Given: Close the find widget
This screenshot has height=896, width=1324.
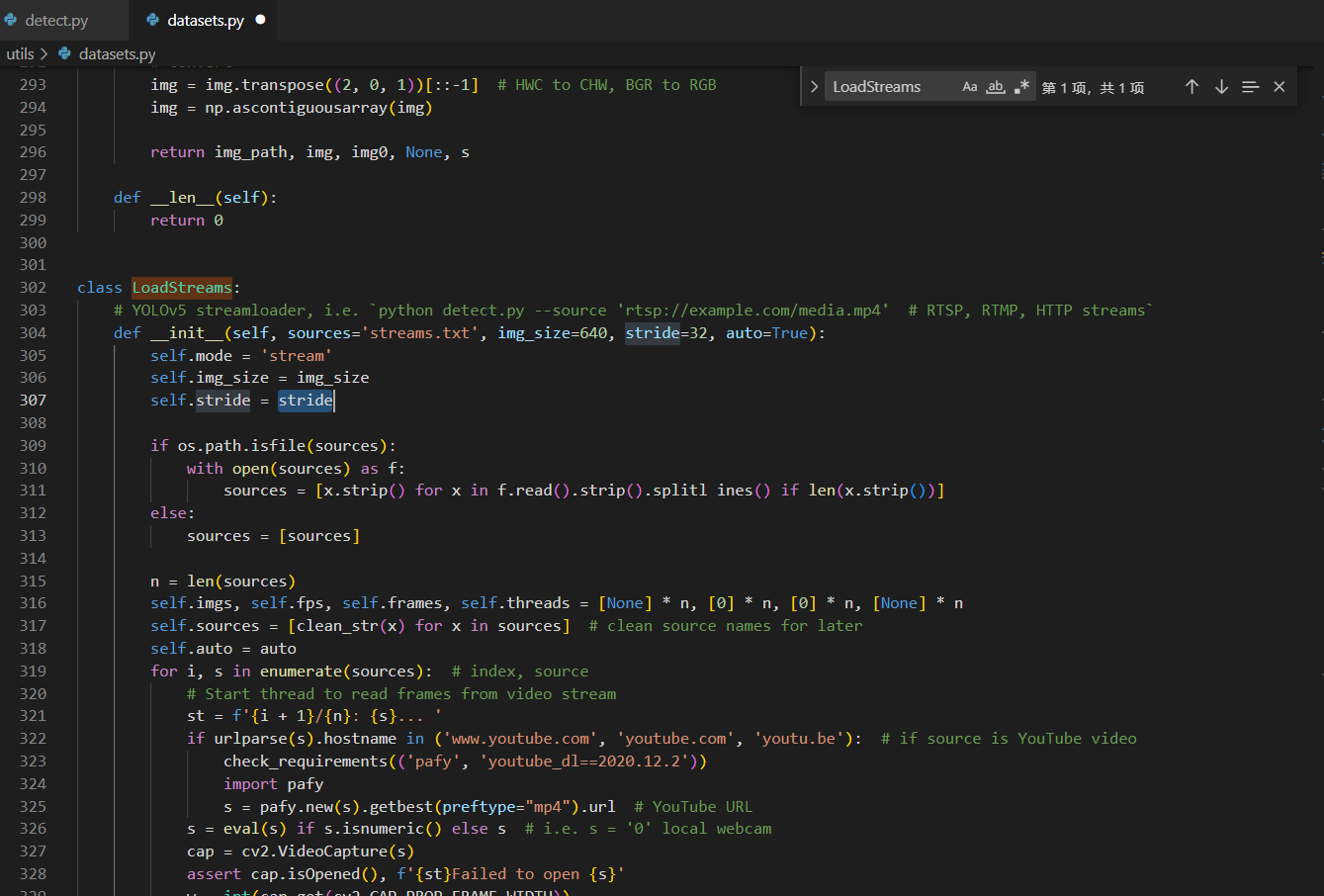Looking at the screenshot, I should click(x=1279, y=87).
